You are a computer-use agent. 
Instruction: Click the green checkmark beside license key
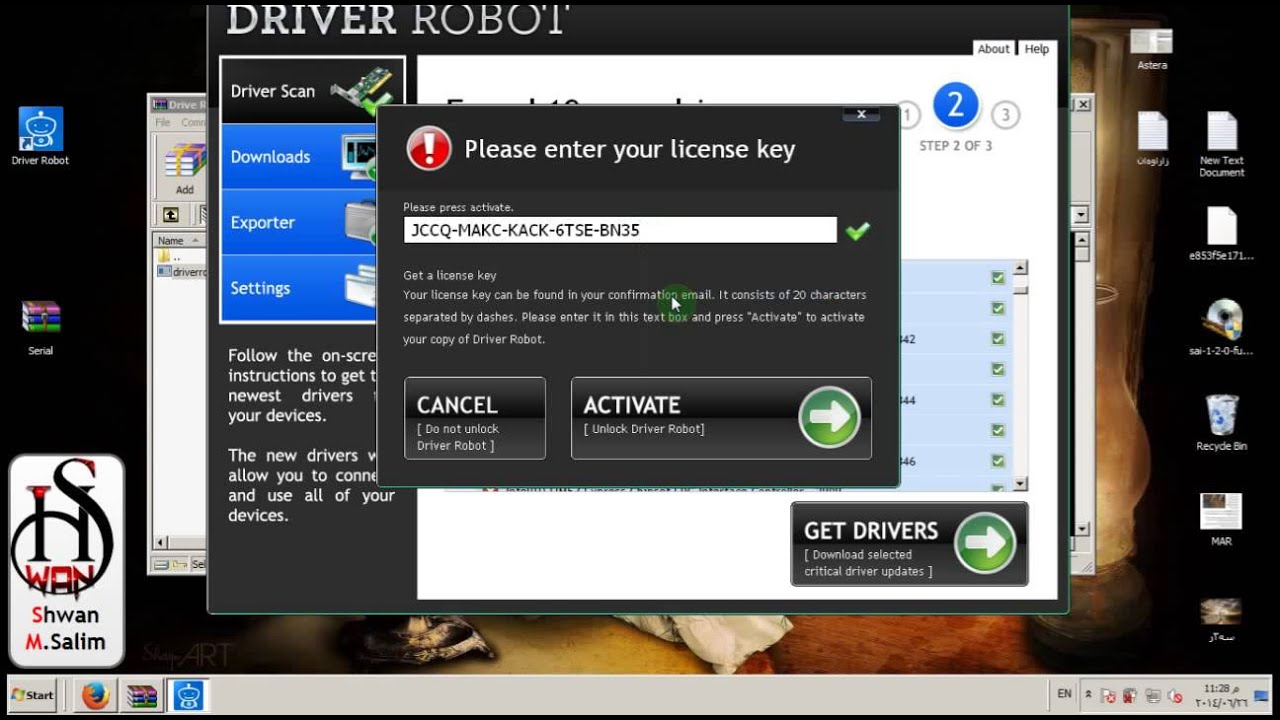pos(857,231)
